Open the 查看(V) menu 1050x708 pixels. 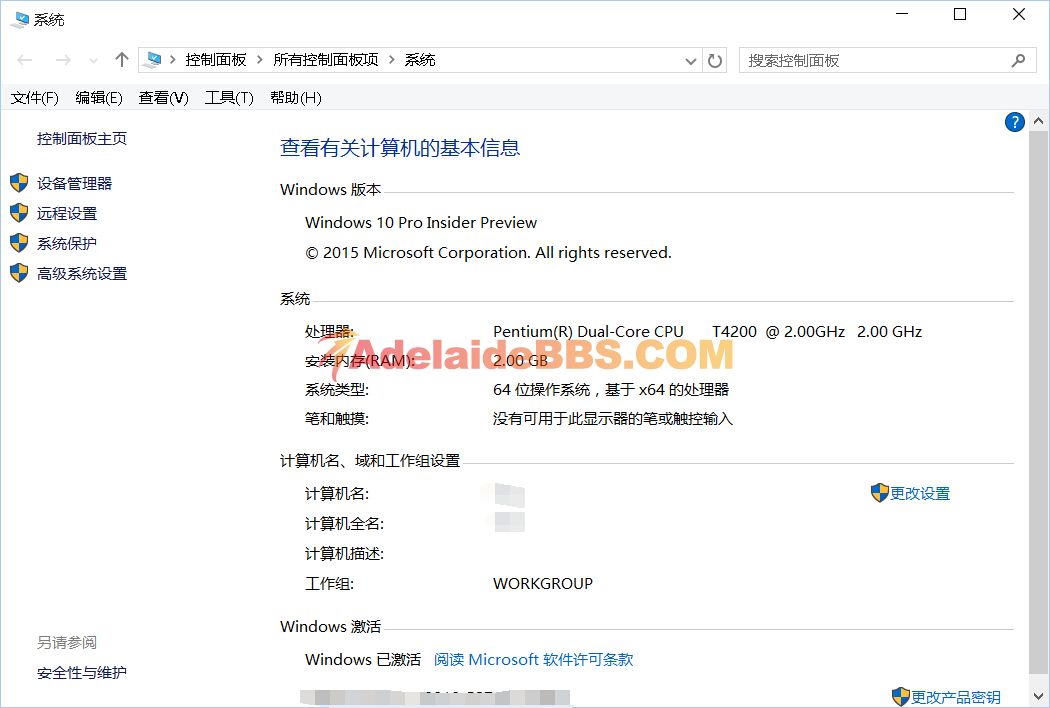(163, 97)
